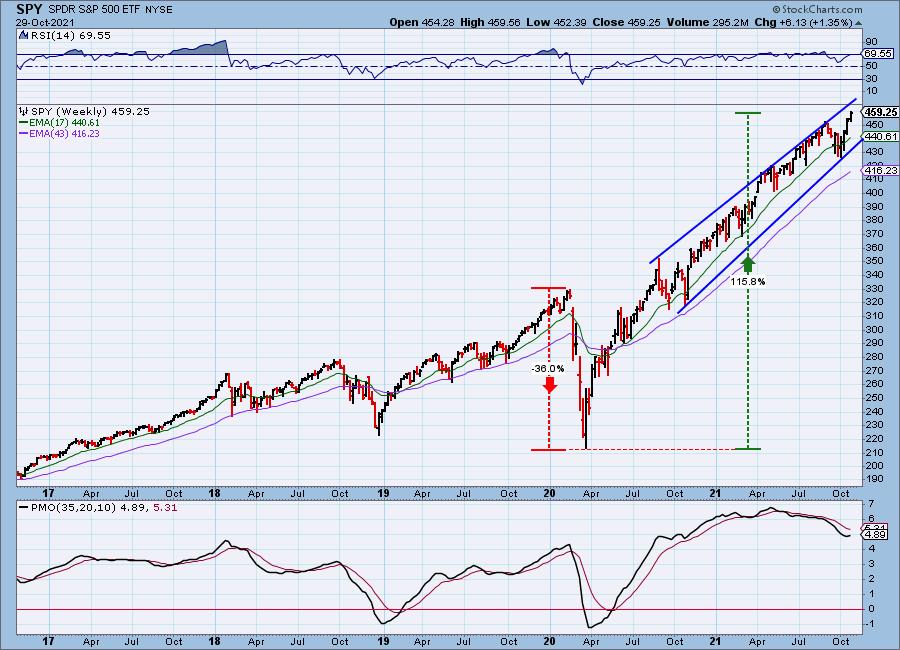Image resolution: width=900 pixels, height=650 pixels.
Task: Click the red down arrow annotation
Action: point(550,385)
